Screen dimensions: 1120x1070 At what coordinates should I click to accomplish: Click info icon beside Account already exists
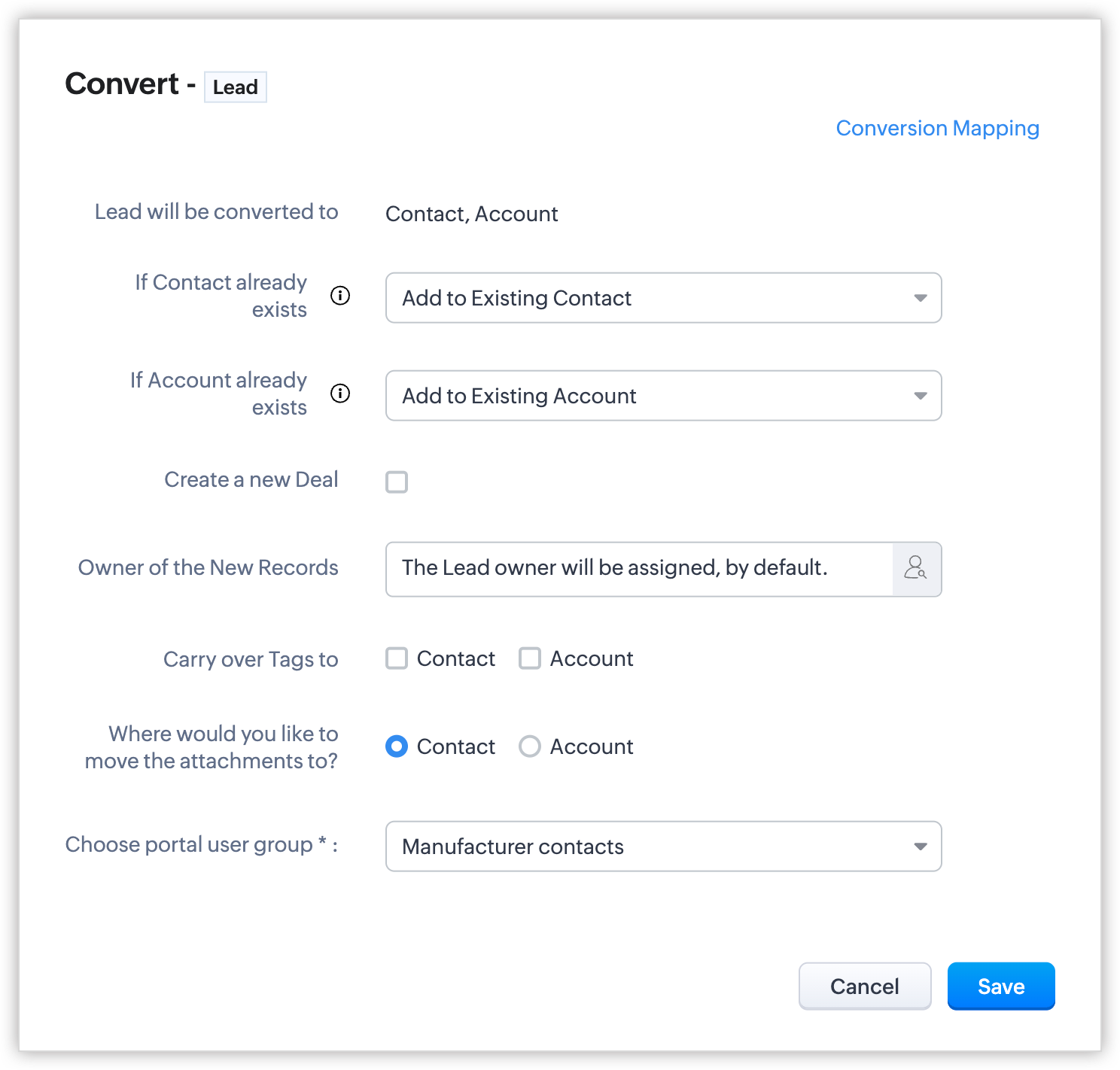[340, 394]
